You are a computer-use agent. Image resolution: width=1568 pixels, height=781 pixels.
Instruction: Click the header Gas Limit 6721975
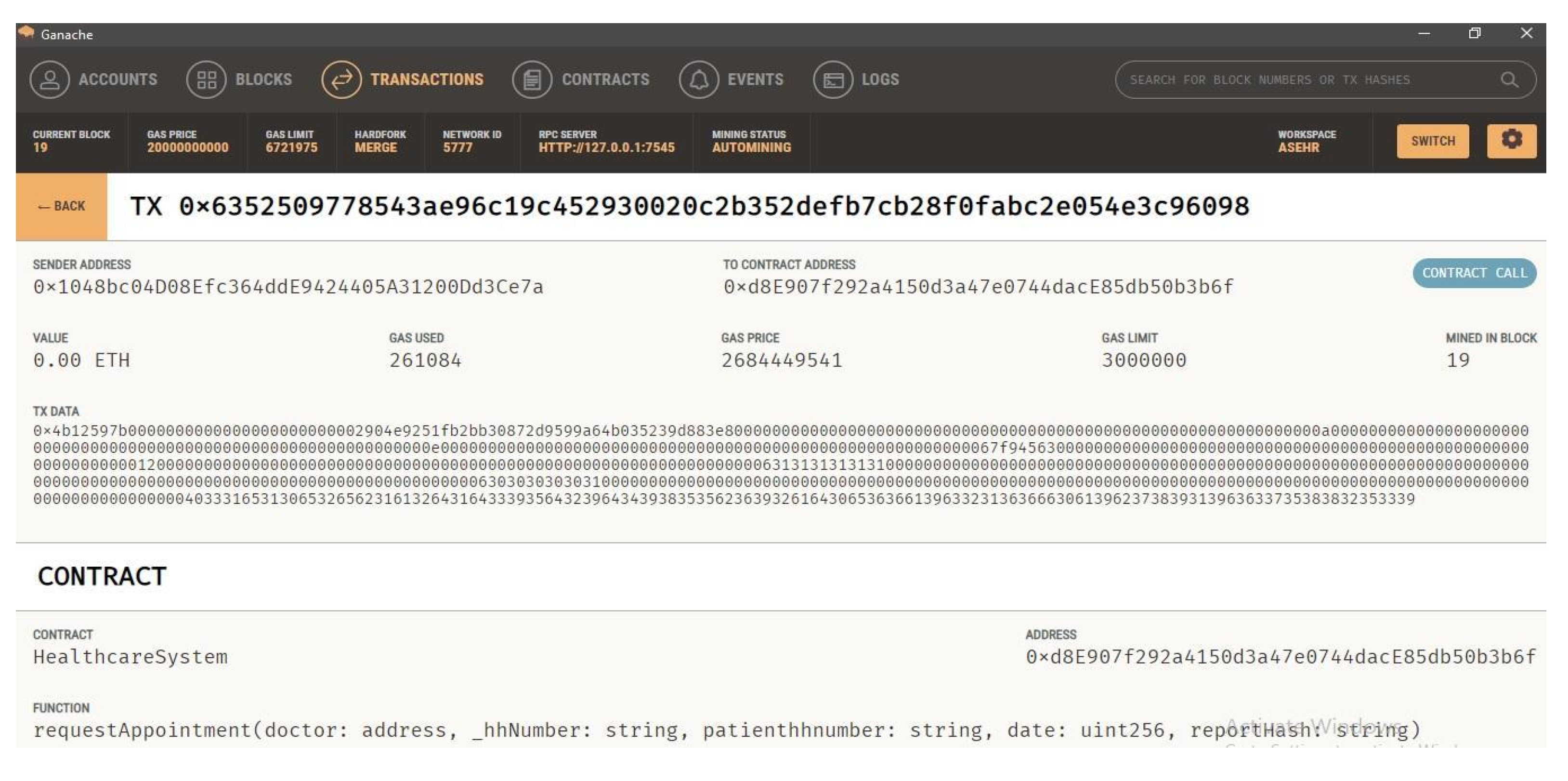click(291, 141)
